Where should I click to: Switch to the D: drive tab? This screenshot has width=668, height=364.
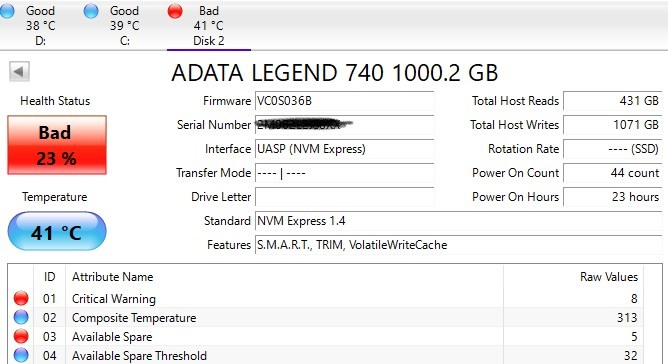(40, 26)
